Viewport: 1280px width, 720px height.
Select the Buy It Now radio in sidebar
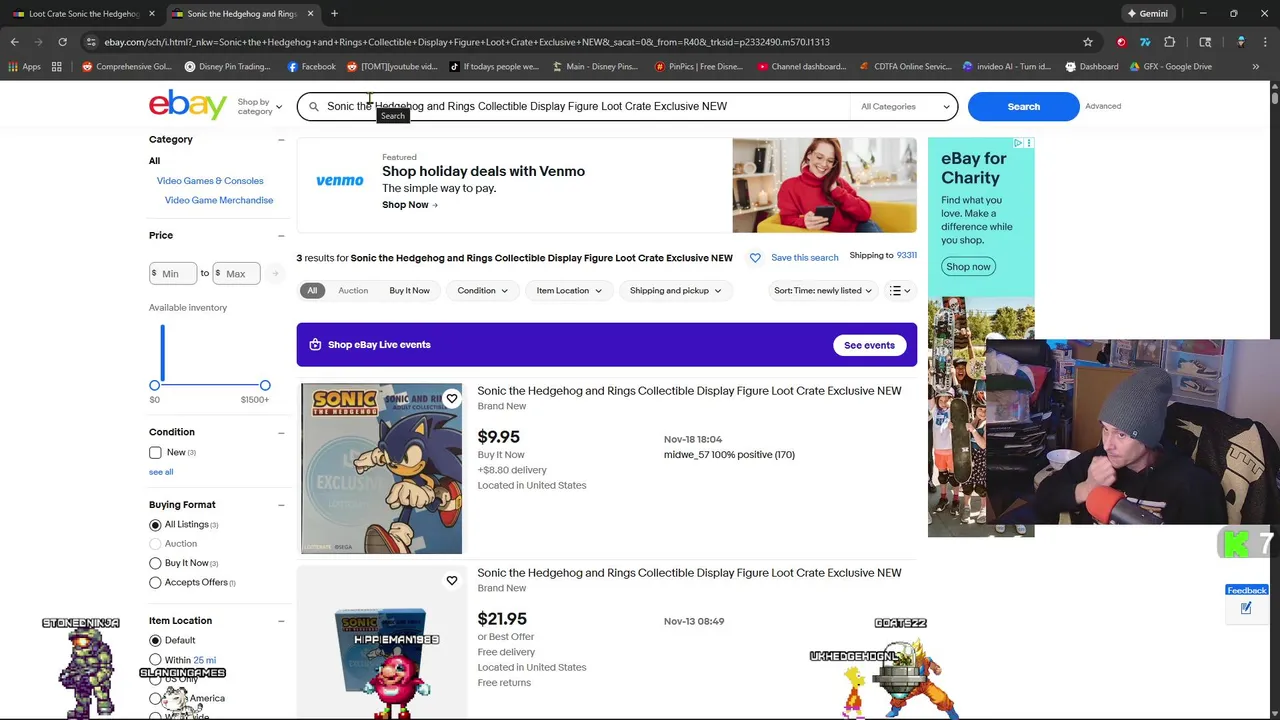tap(155, 563)
